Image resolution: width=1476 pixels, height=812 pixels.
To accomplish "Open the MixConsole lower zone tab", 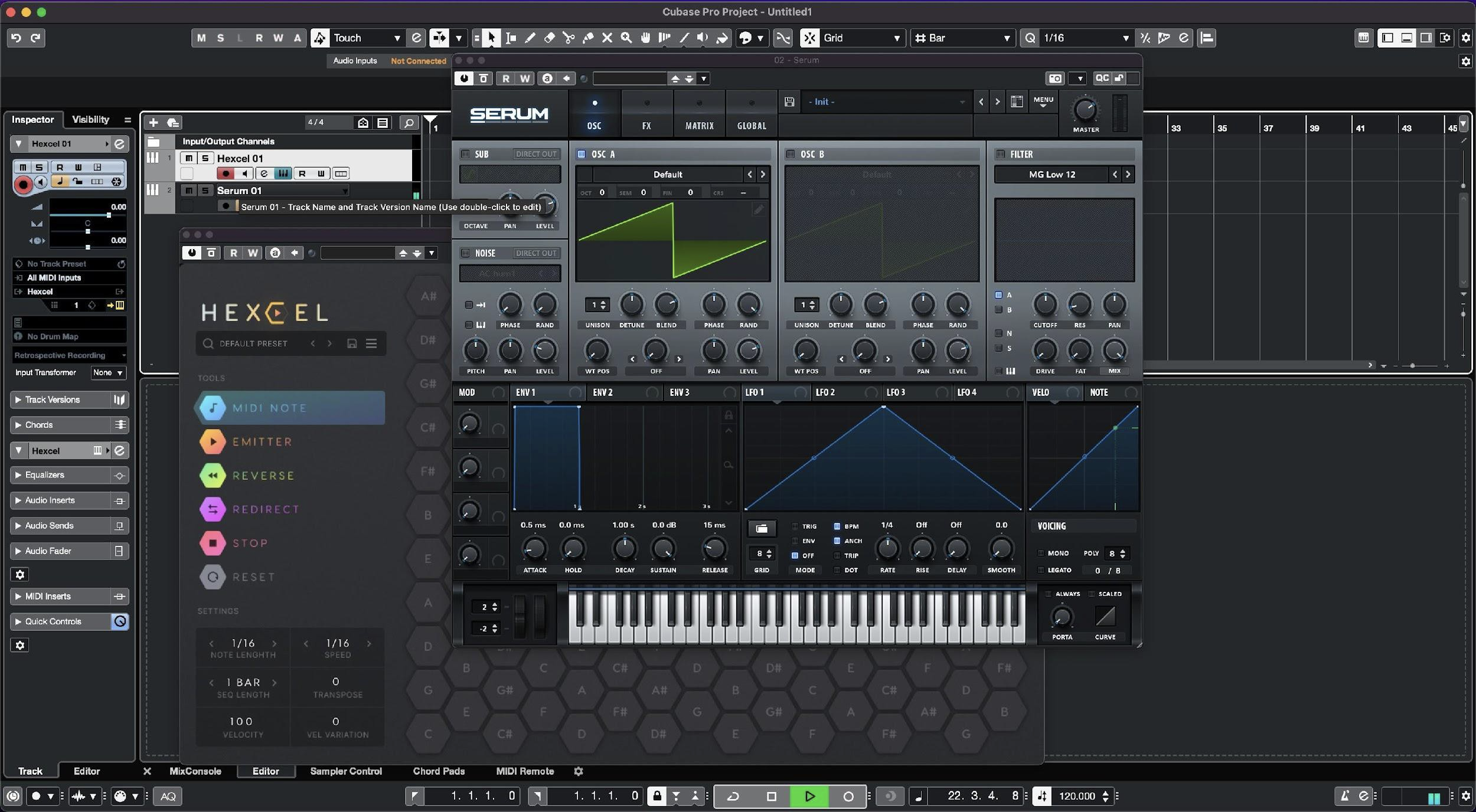I will coord(195,771).
